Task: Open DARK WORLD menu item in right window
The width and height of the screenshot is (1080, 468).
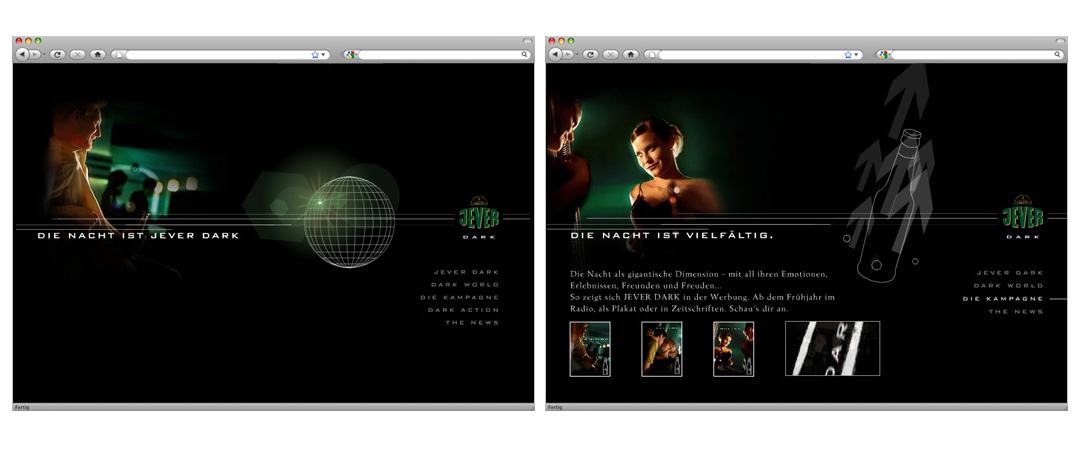Action: pyautogui.click(x=1009, y=285)
